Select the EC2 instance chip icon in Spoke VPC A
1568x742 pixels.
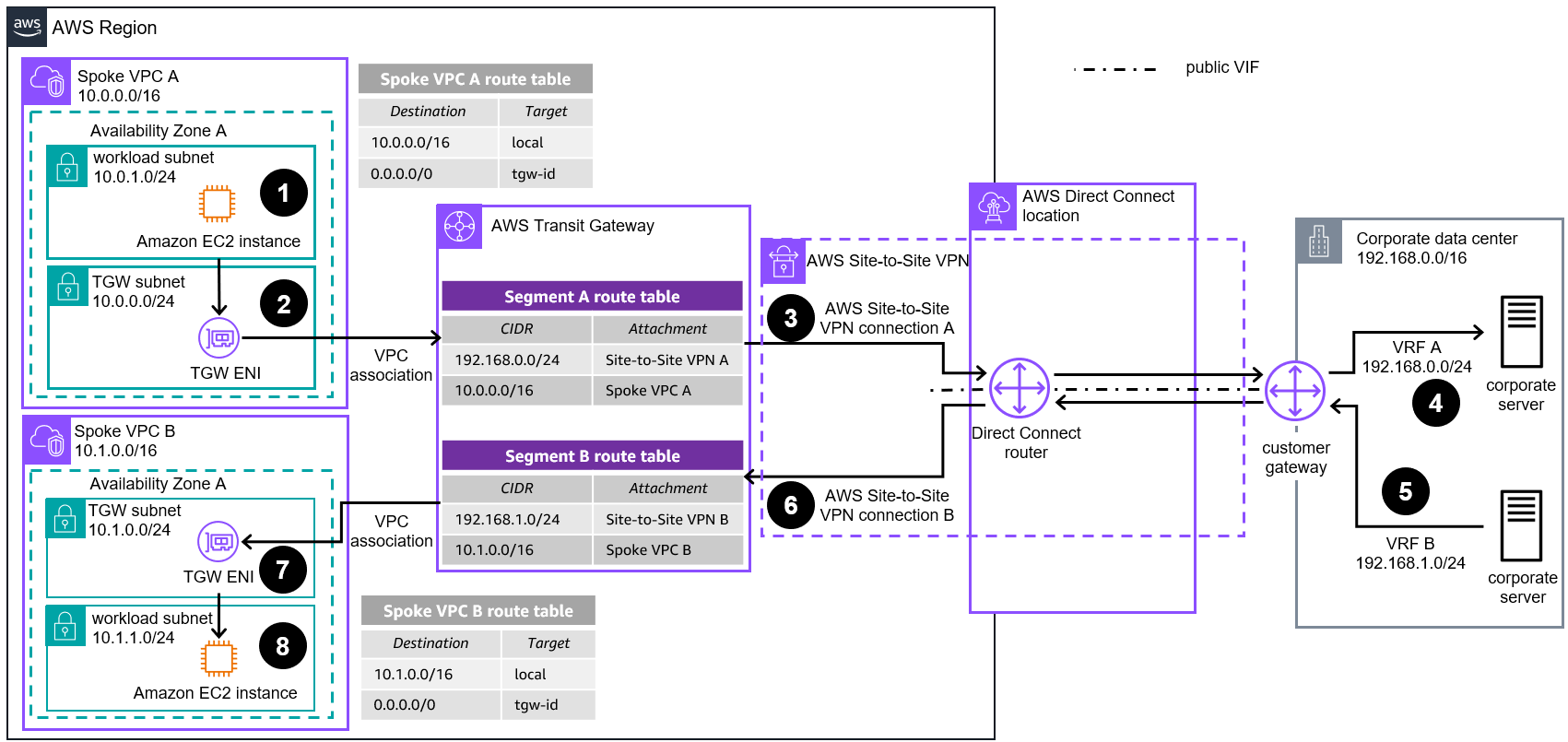218,204
